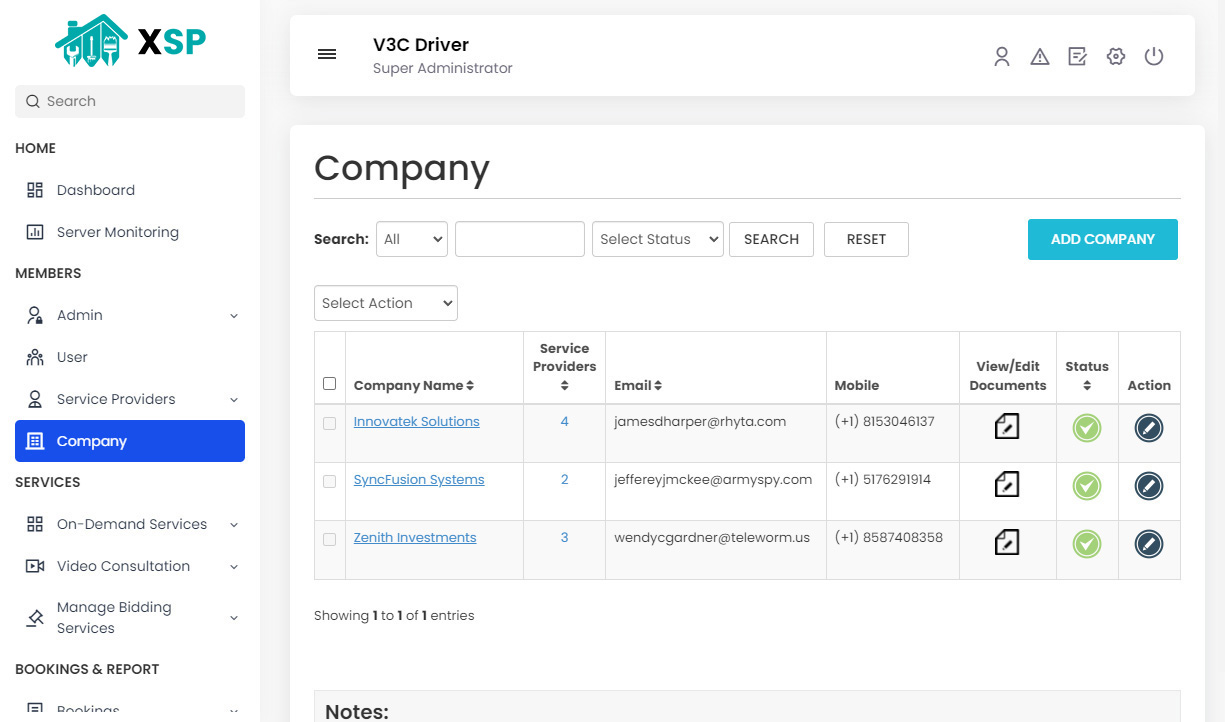Toggle the select-all checkbox in table header
This screenshot has width=1225, height=722.
point(329,383)
